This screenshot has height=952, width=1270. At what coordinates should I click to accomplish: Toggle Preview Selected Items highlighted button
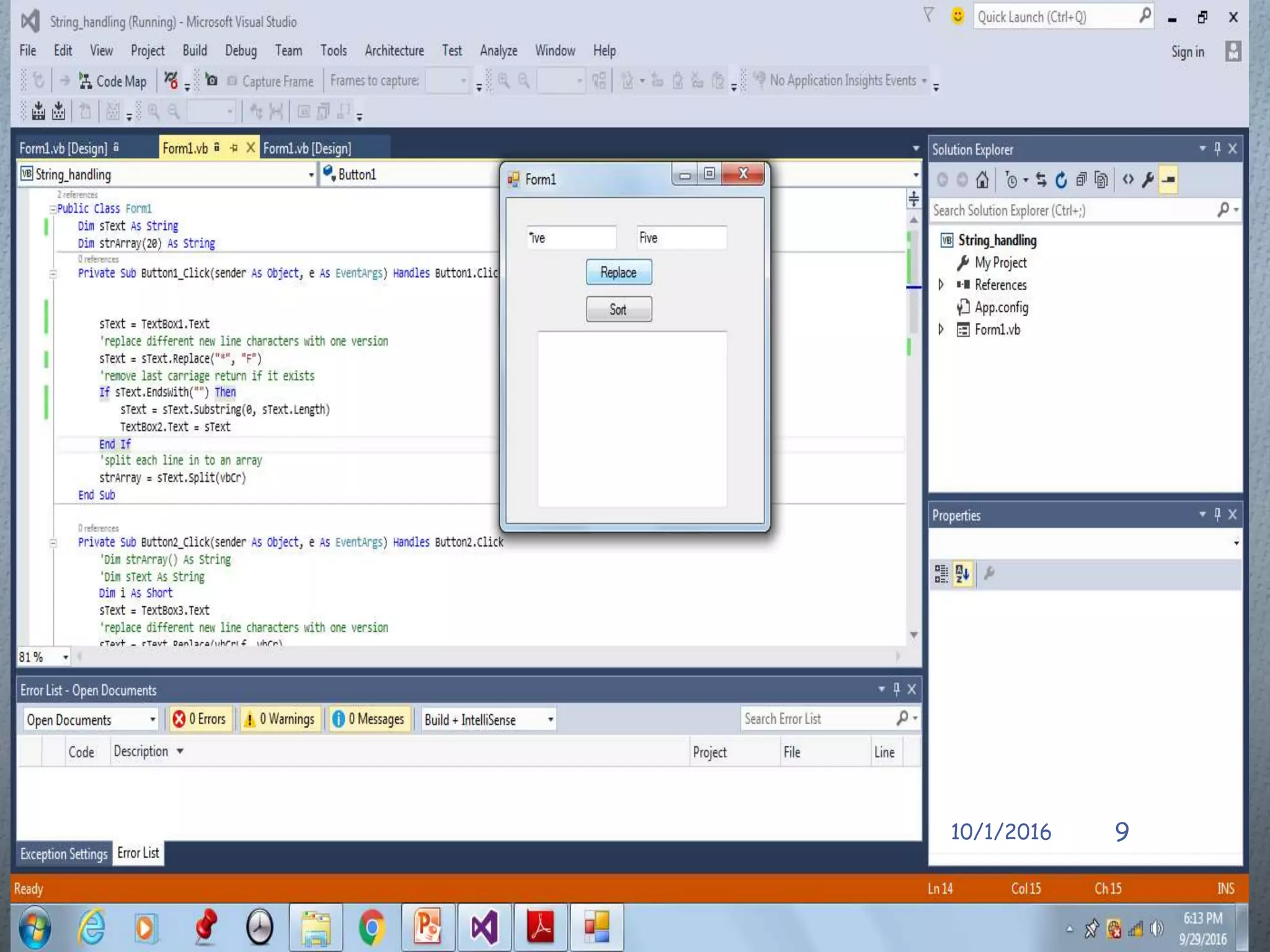(x=1168, y=180)
